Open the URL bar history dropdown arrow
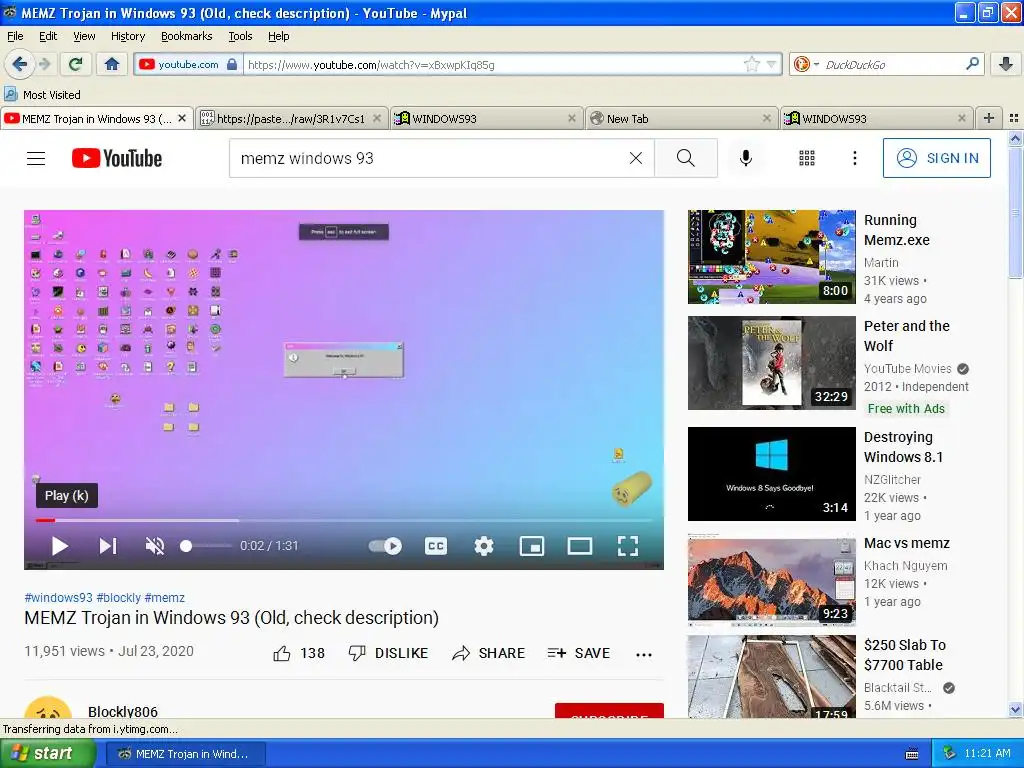This screenshot has height=768, width=1024. (x=771, y=64)
